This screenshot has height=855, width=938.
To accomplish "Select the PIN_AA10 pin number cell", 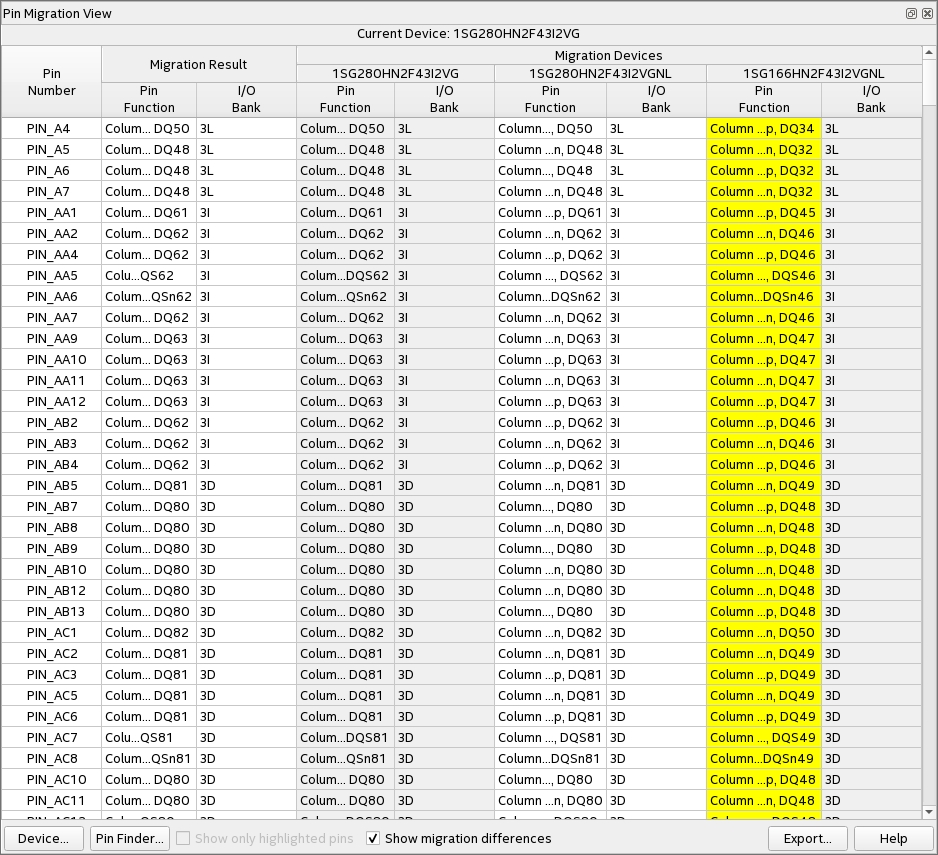I will [x=51, y=360].
